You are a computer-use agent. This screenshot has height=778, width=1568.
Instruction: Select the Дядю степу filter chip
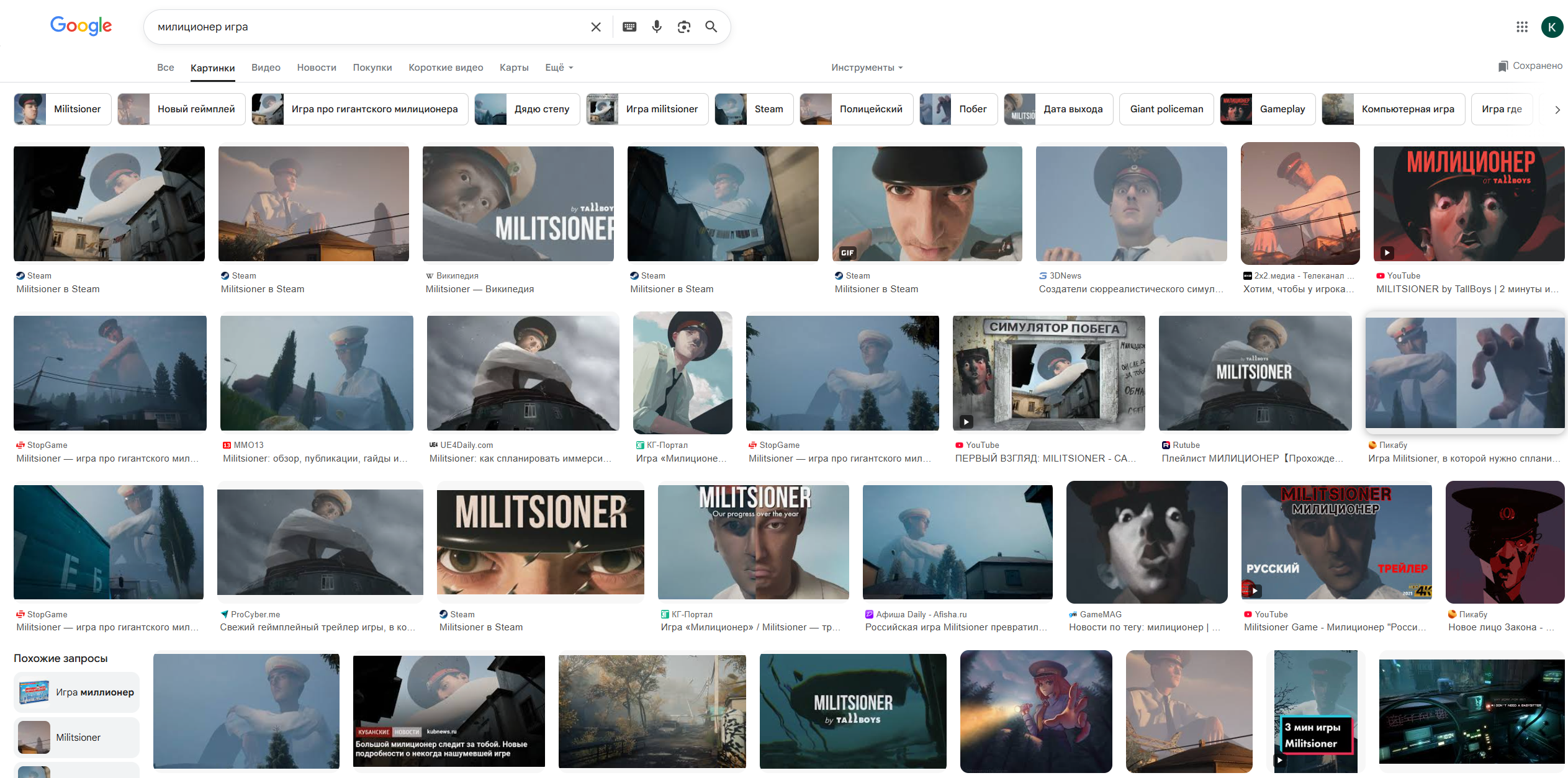pos(527,109)
